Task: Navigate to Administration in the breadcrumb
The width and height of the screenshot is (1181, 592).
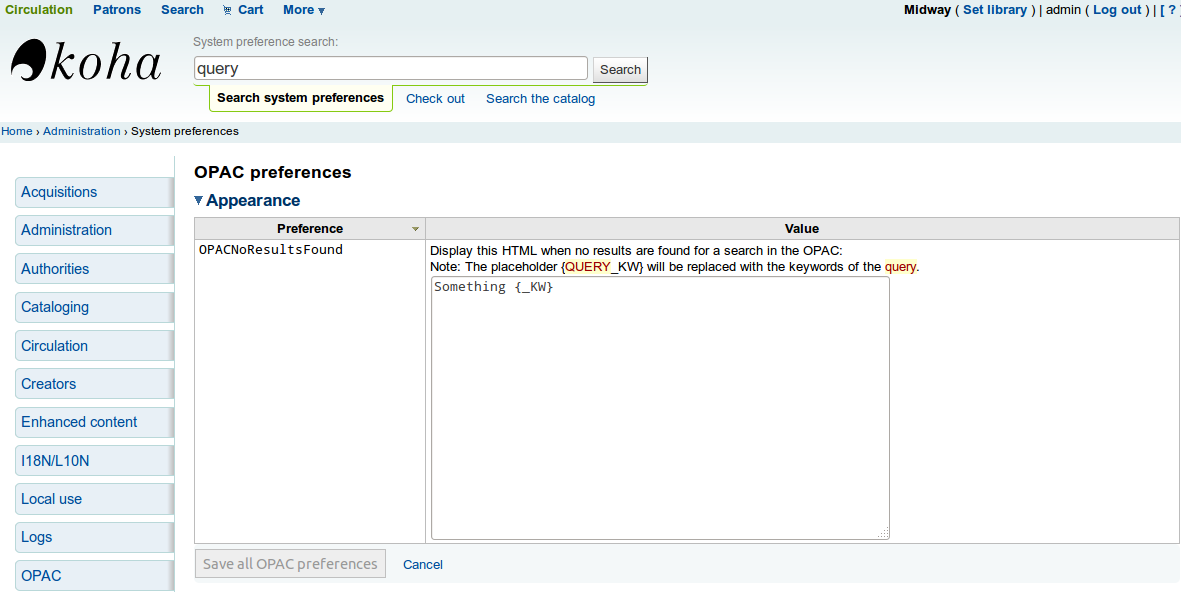Action: tap(81, 131)
